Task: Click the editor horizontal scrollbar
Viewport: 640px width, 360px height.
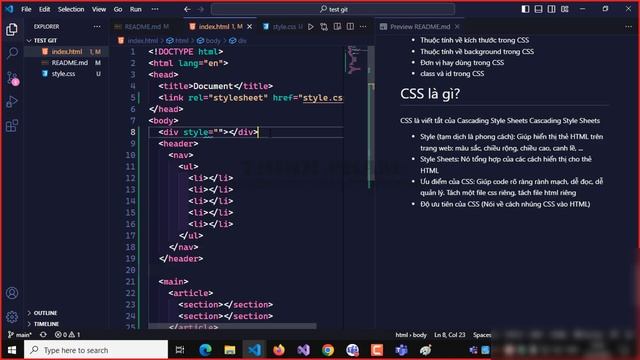Action: tap(232, 326)
